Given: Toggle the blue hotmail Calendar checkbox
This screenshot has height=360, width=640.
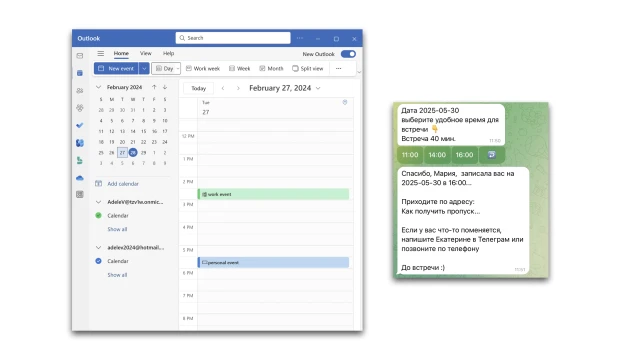Looking at the screenshot, I should (98, 261).
